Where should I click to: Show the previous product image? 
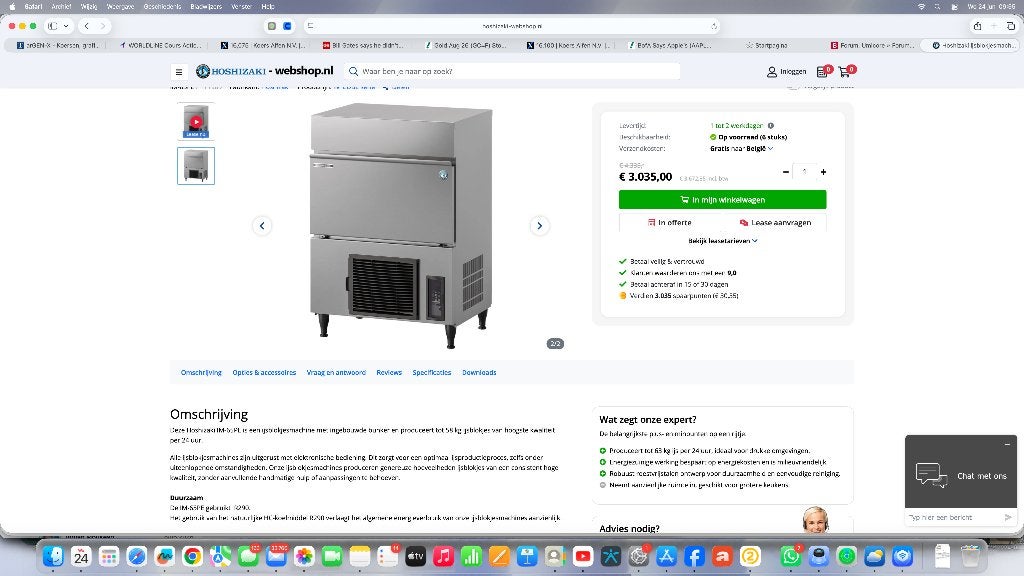pos(262,226)
